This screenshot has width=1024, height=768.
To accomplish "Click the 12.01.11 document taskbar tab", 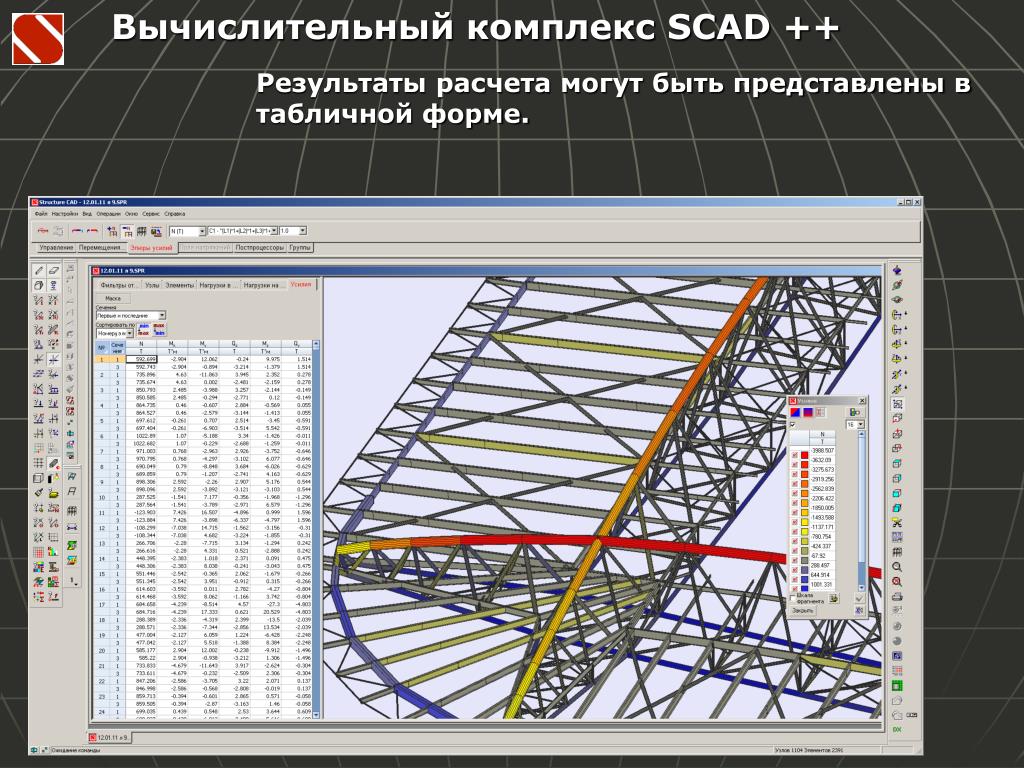I will (x=110, y=737).
